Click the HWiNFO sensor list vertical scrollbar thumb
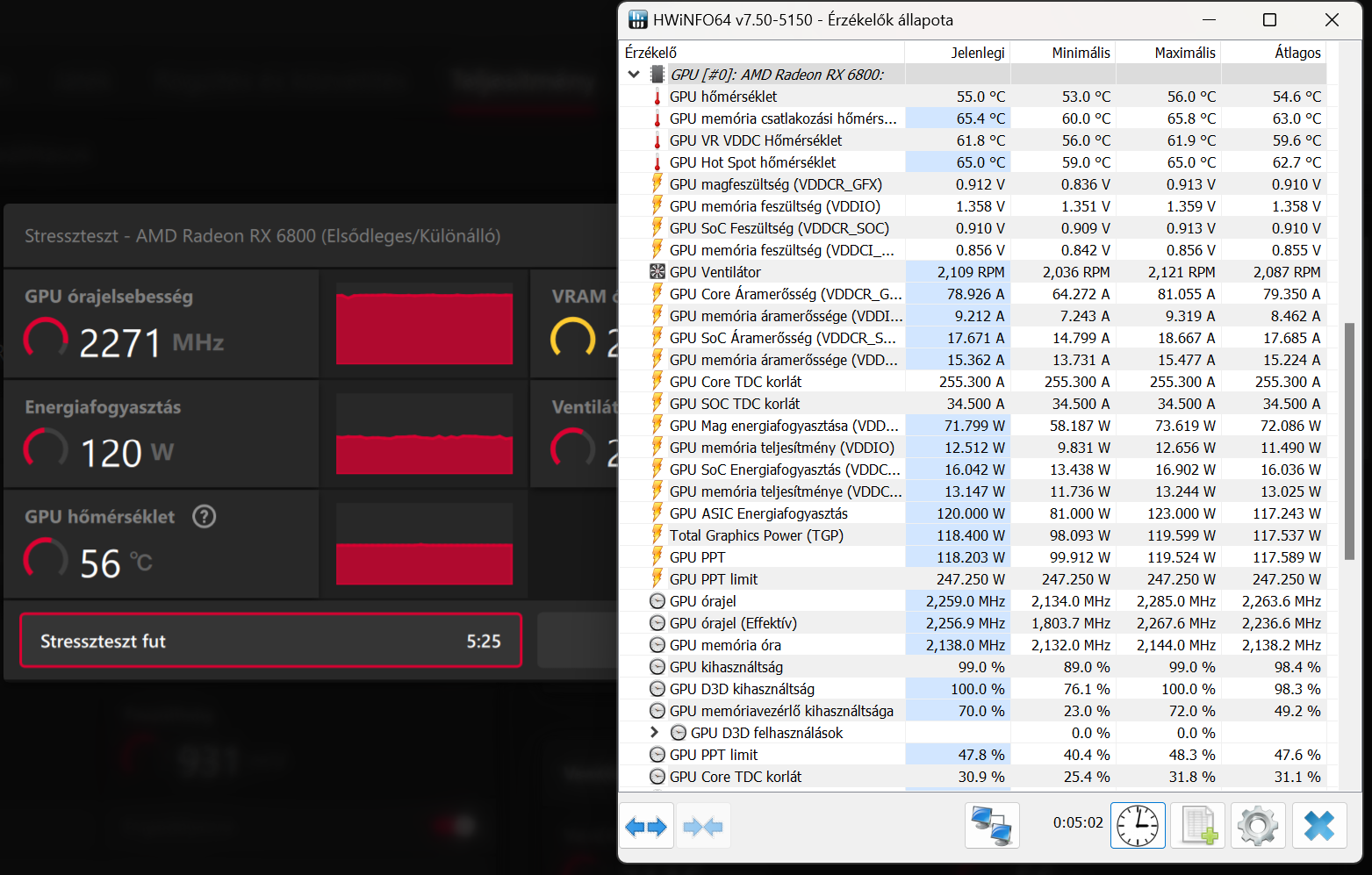 [1349, 441]
